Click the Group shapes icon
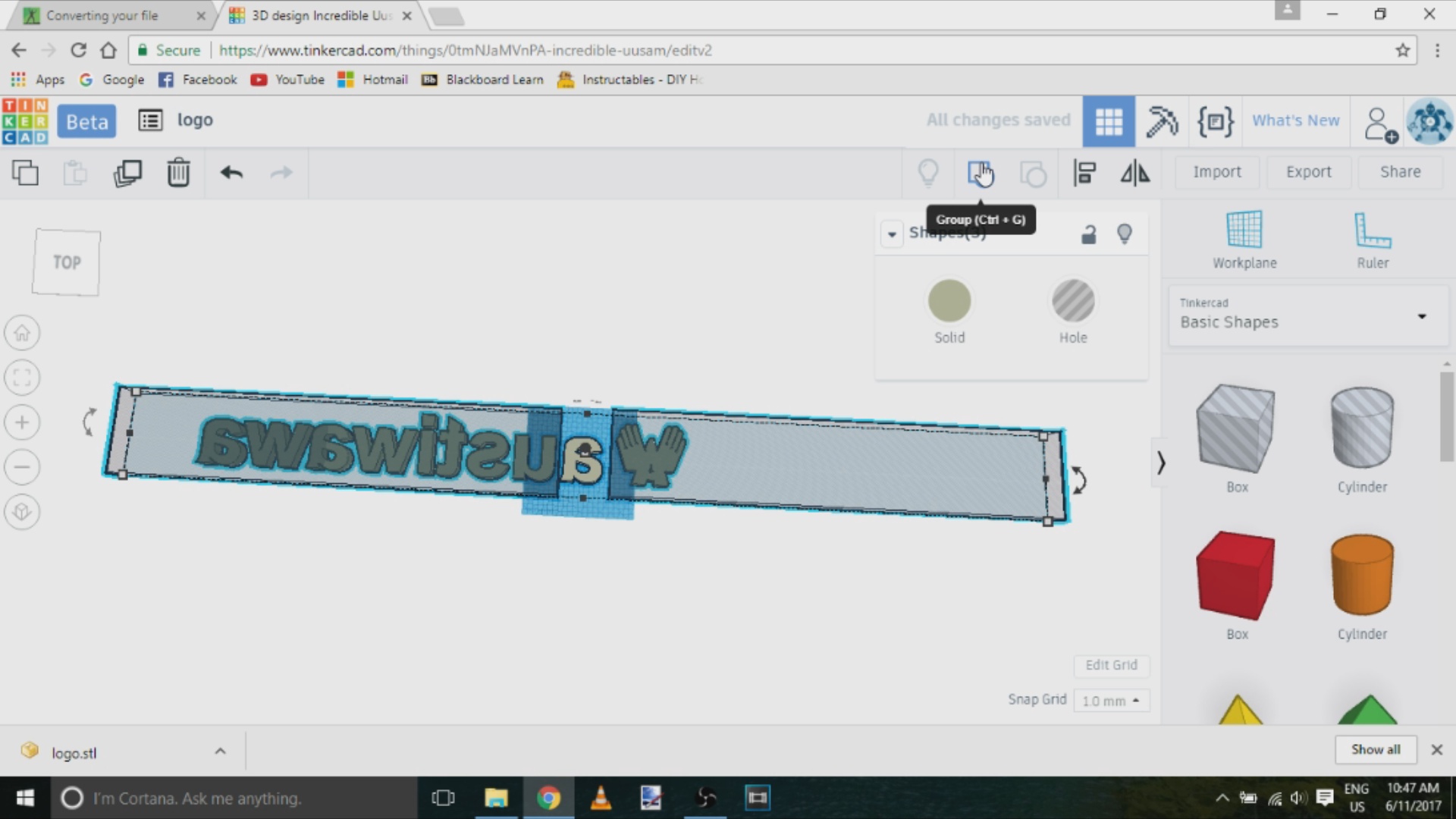1456x819 pixels. click(x=979, y=173)
